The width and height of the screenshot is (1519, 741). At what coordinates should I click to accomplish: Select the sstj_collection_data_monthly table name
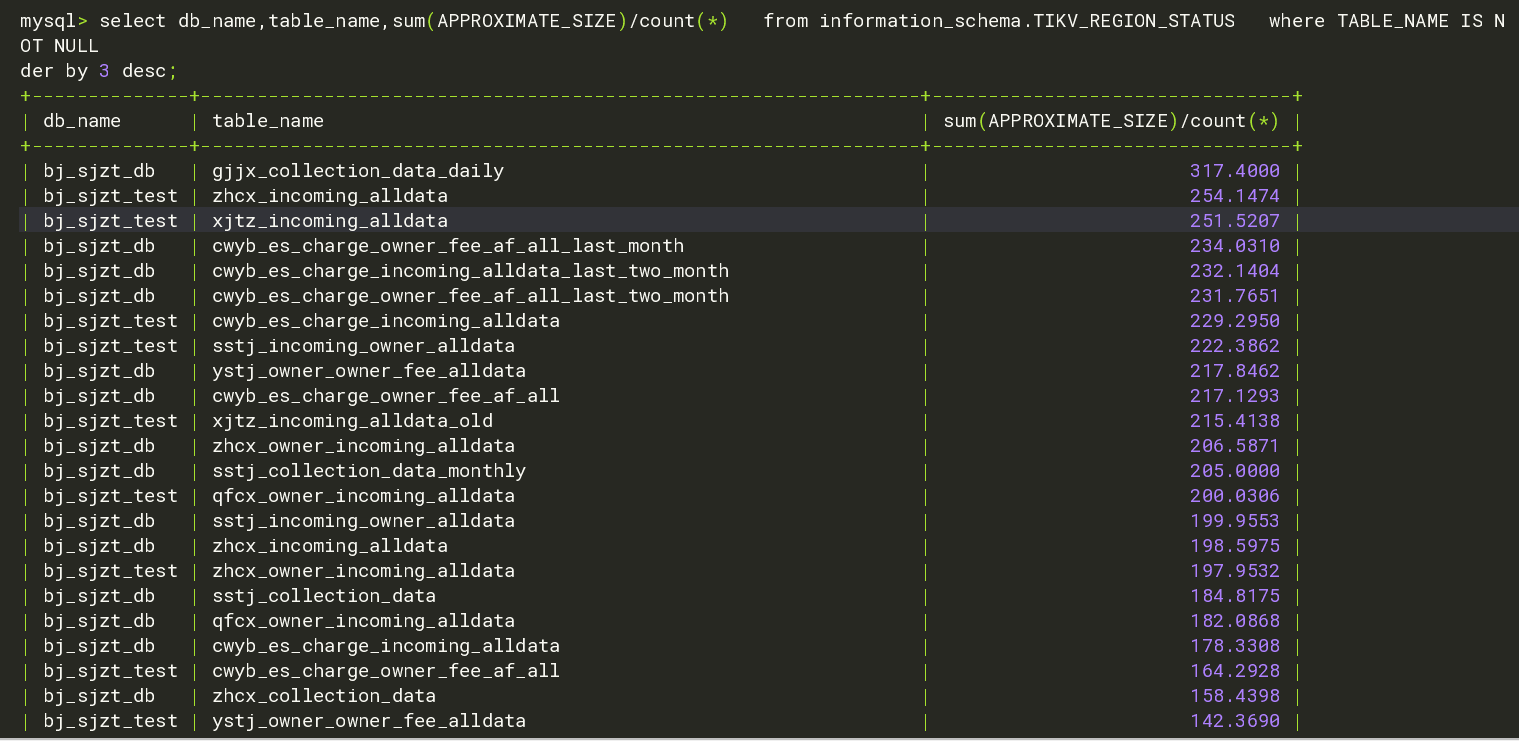(368, 471)
